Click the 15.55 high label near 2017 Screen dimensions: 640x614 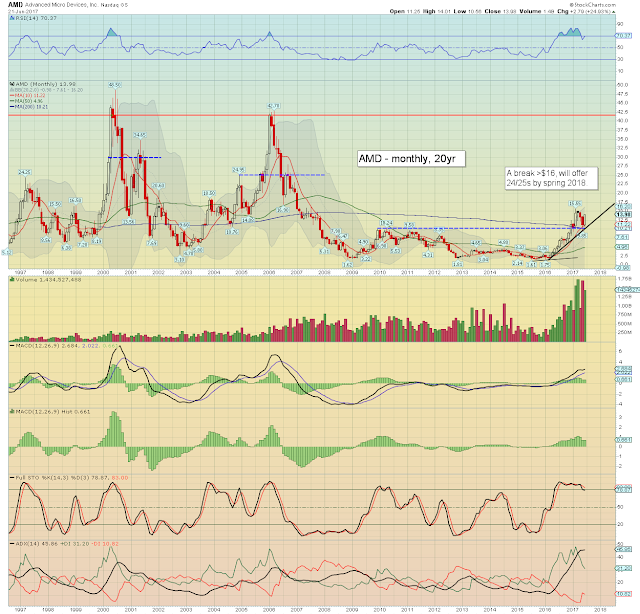point(575,203)
